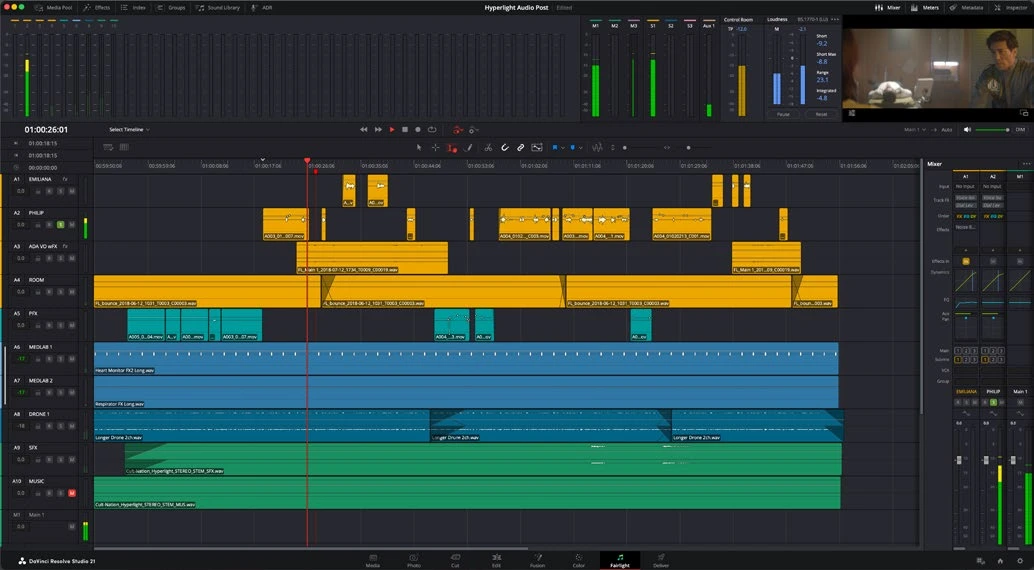The height and width of the screenshot is (570, 1034).
Task: Pause the loudness meter
Action: pos(783,114)
